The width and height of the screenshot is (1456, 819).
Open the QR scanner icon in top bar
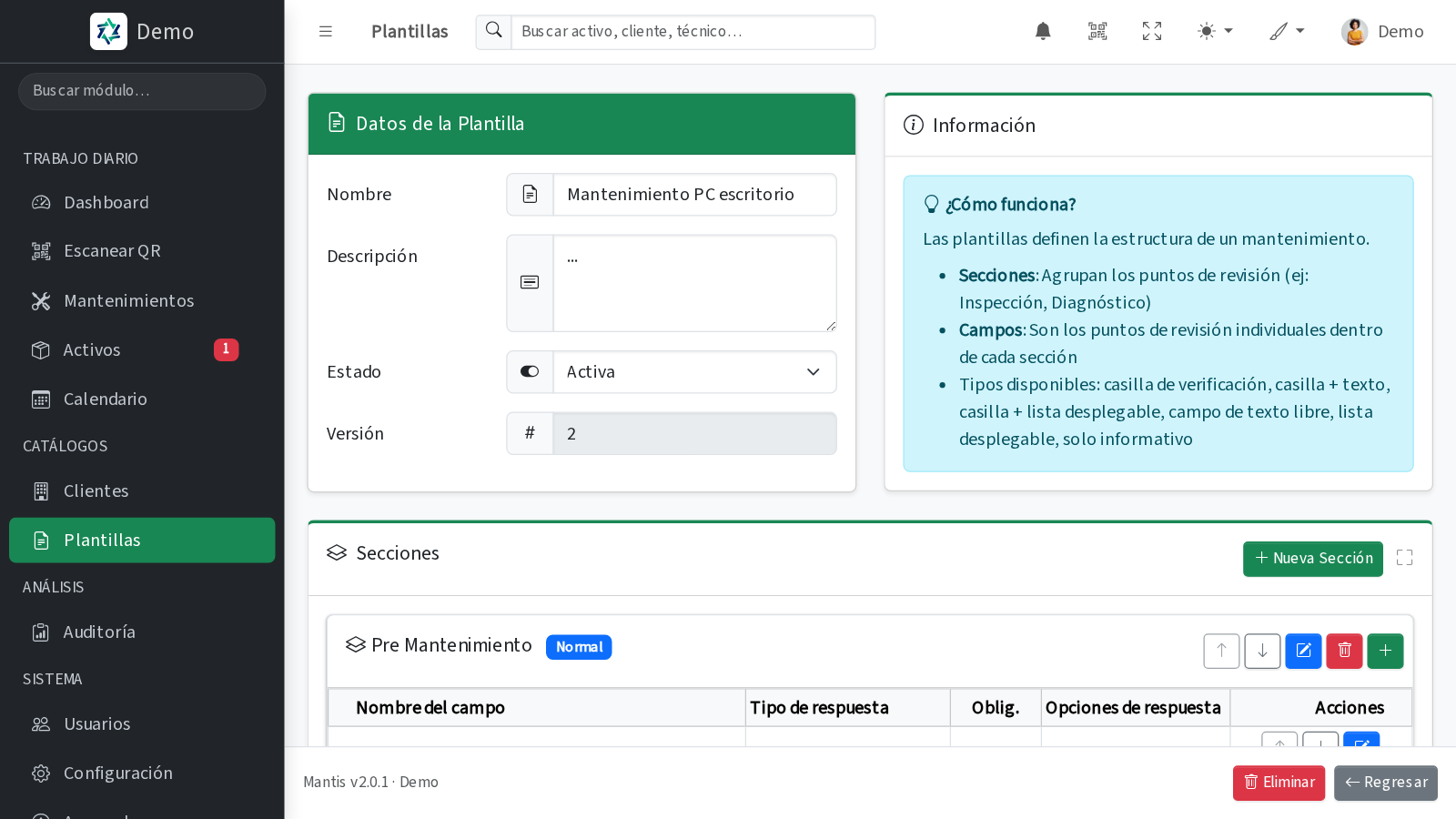(1097, 32)
